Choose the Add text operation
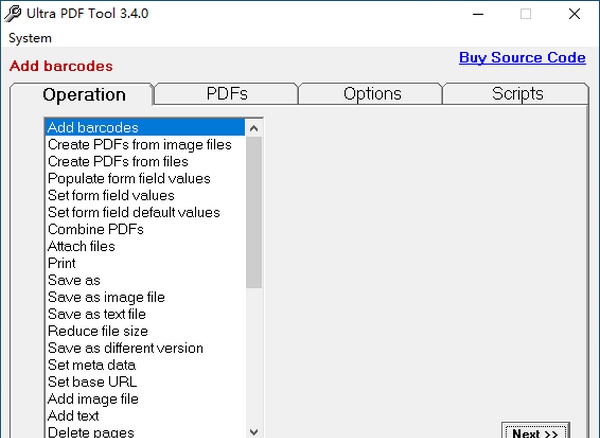Image resolution: width=600 pixels, height=438 pixels. pos(145,416)
